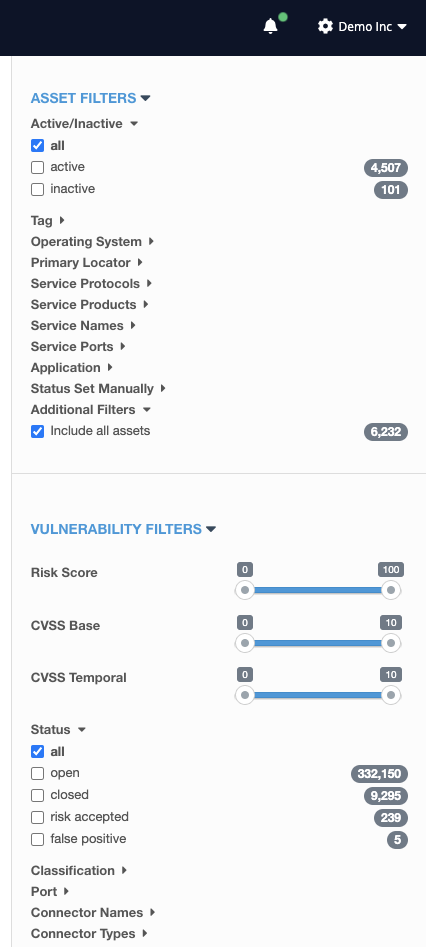The image size is (426, 947).
Task: Expand the Classification filter
Action: (79, 870)
